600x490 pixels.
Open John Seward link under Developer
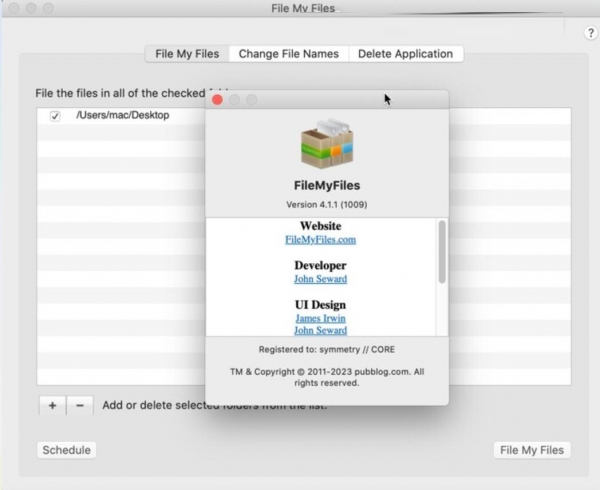point(321,279)
